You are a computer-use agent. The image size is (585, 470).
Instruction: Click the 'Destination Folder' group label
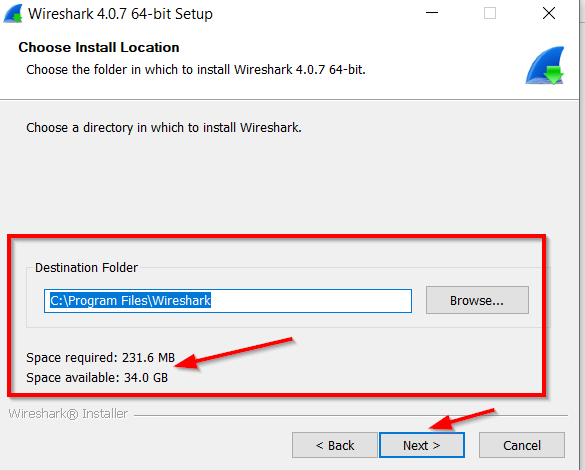(87, 267)
